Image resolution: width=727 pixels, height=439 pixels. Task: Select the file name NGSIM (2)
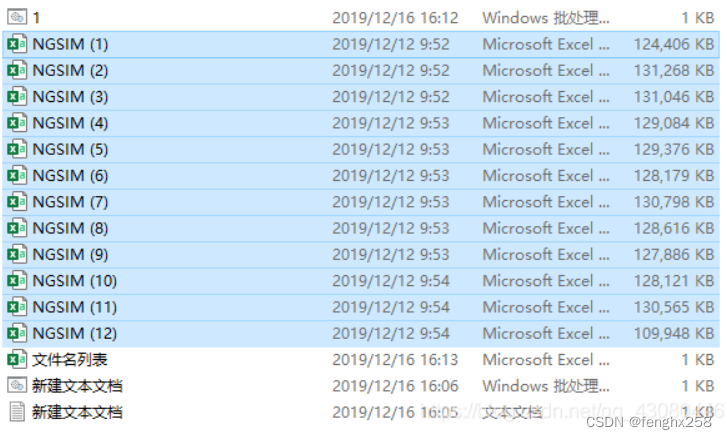[x=70, y=70]
